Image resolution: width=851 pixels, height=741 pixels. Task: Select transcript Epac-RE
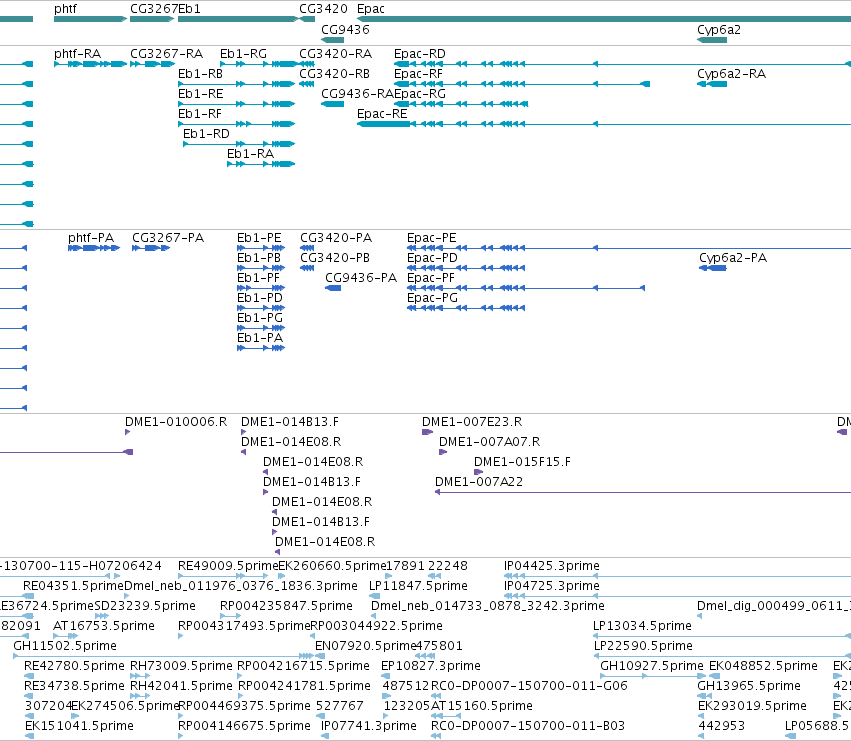tap(604, 124)
